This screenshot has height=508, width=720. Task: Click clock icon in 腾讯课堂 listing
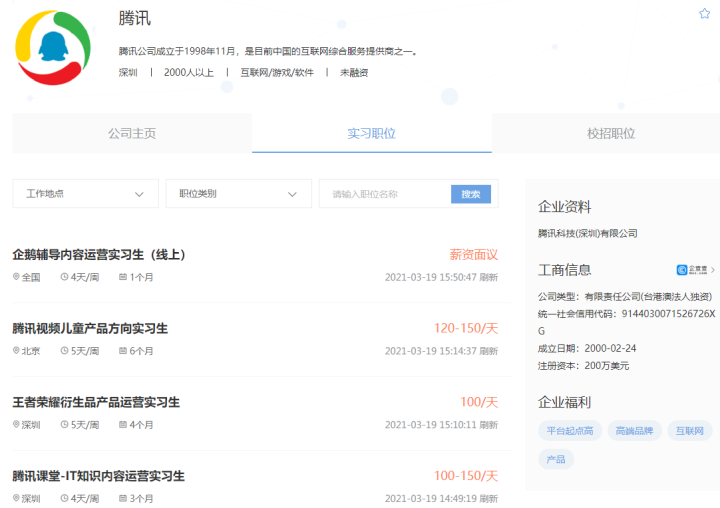pyautogui.click(x=64, y=498)
